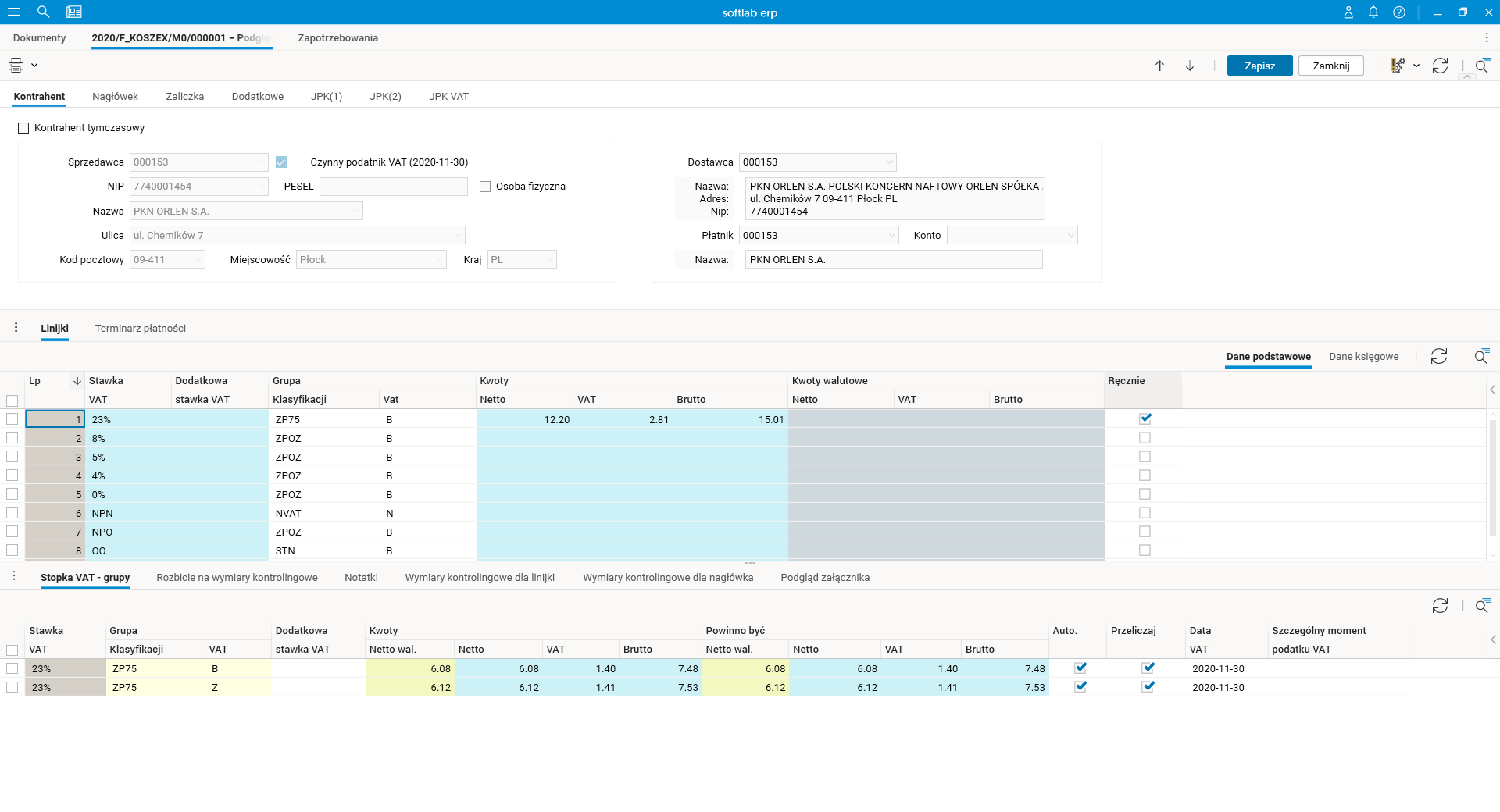Click the printer icon

[x=16, y=66]
